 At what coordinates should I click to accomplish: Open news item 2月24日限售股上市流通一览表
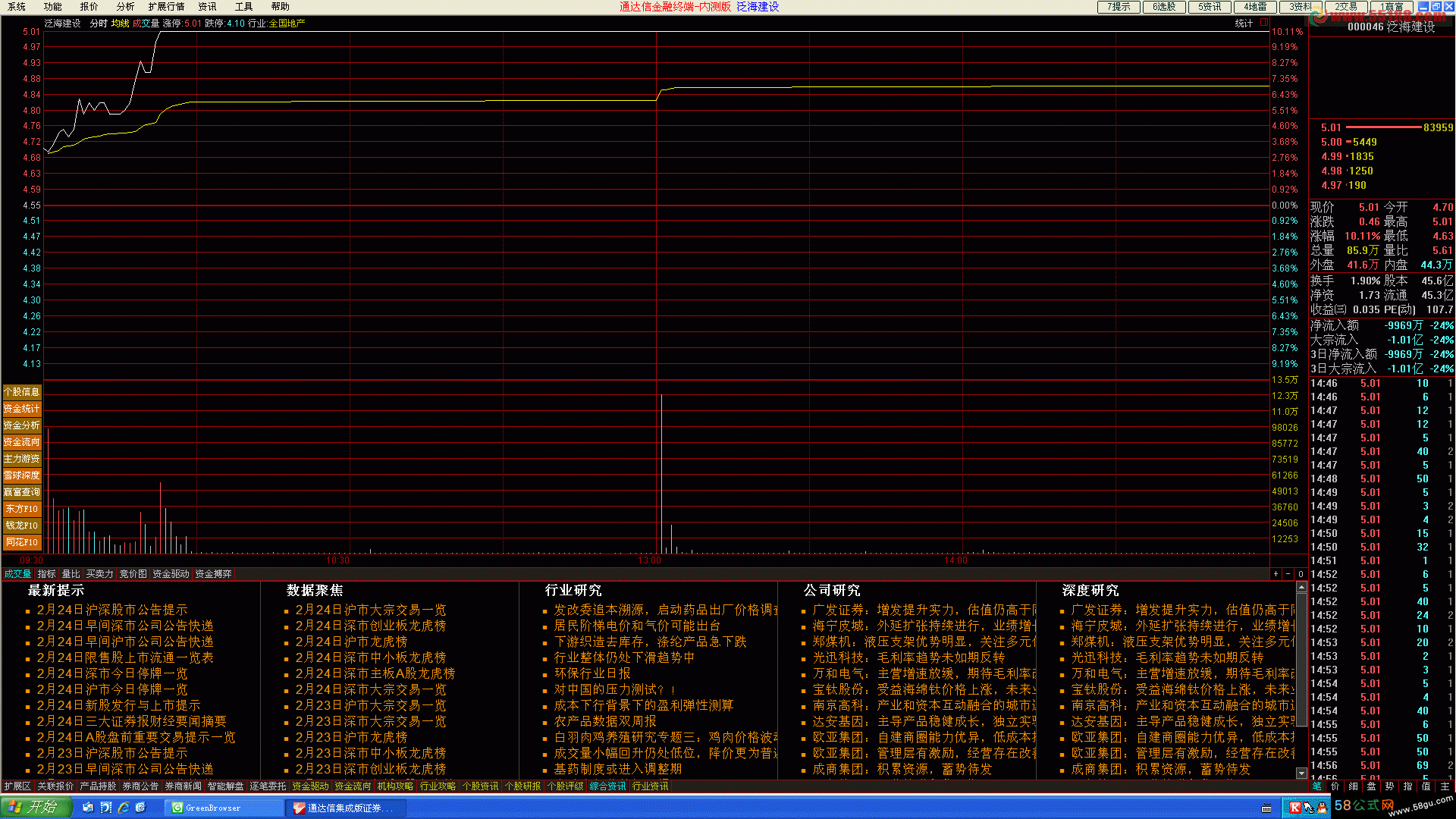coord(125,657)
